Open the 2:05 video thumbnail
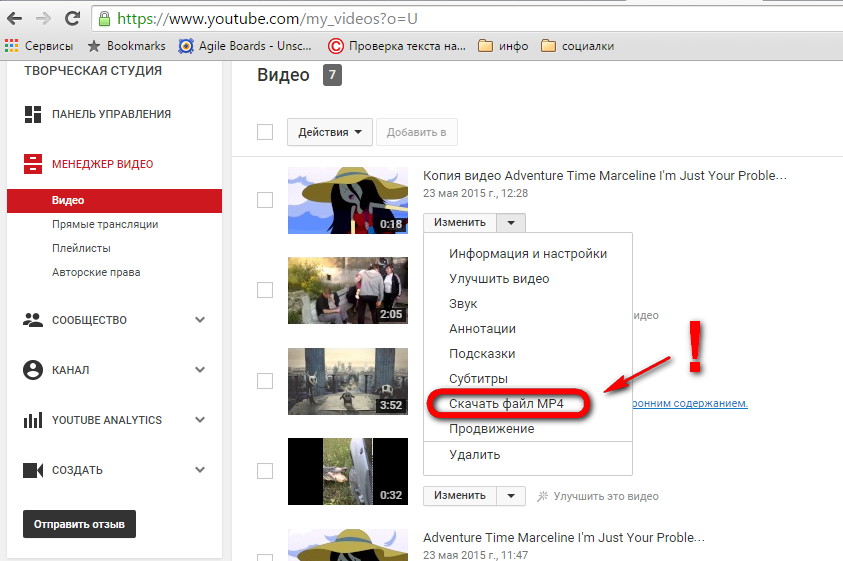Viewport: 843px width, 561px height. click(348, 290)
